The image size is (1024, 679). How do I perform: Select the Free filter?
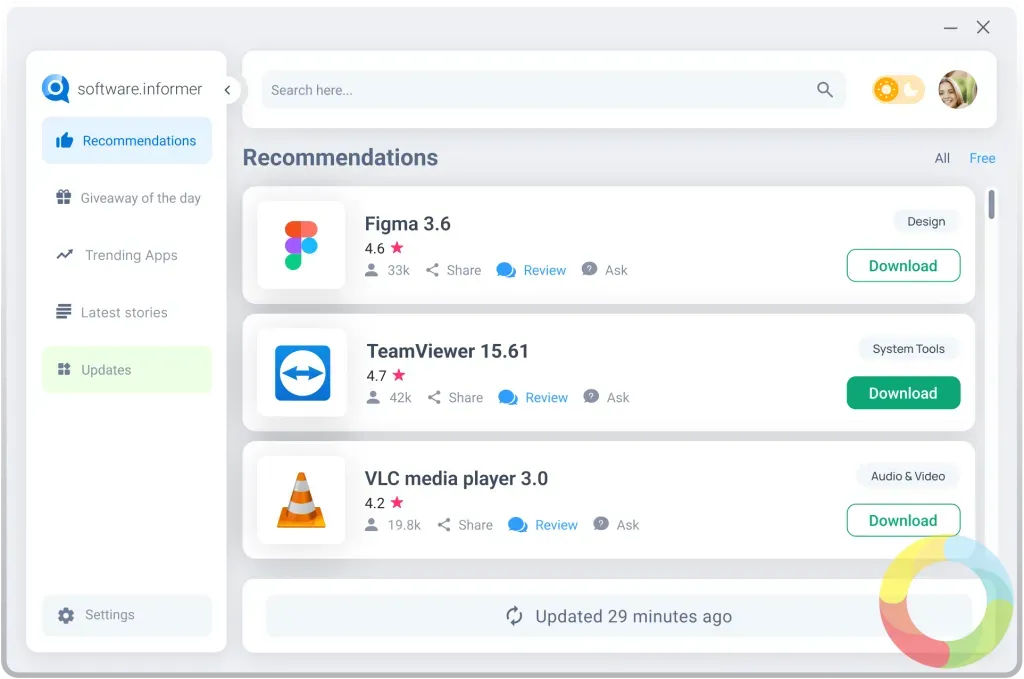982,158
